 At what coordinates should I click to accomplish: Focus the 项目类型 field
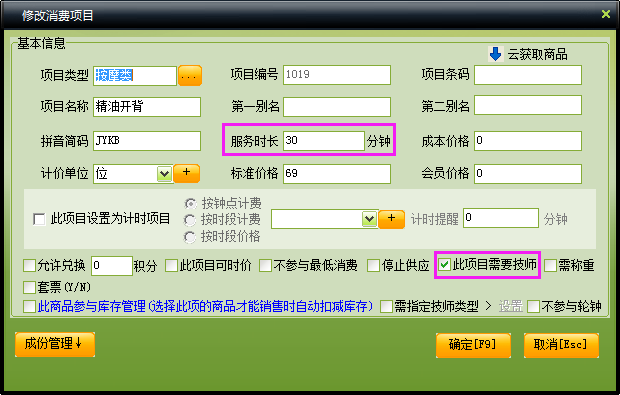[x=134, y=76]
